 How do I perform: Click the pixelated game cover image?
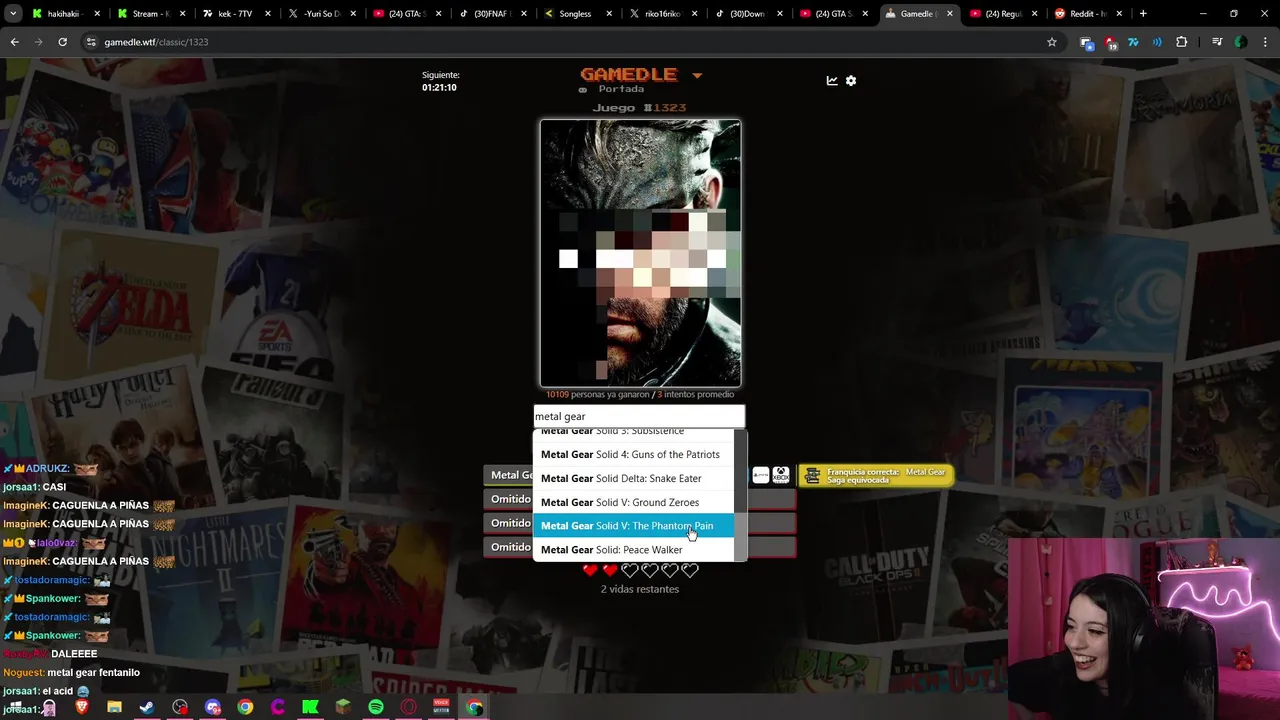pyautogui.click(x=640, y=253)
